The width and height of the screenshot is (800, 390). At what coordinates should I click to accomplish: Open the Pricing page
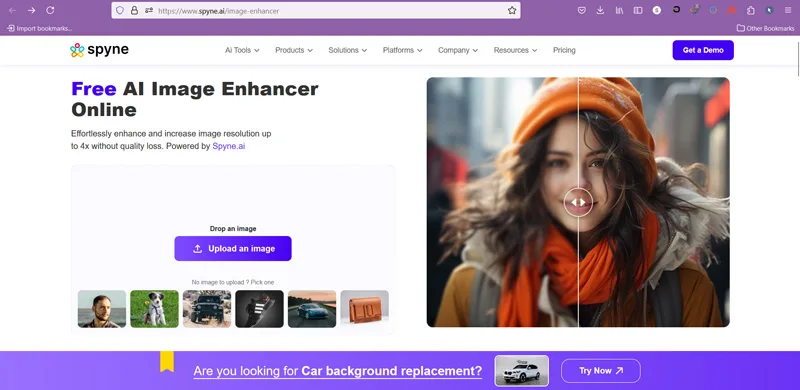pos(564,50)
